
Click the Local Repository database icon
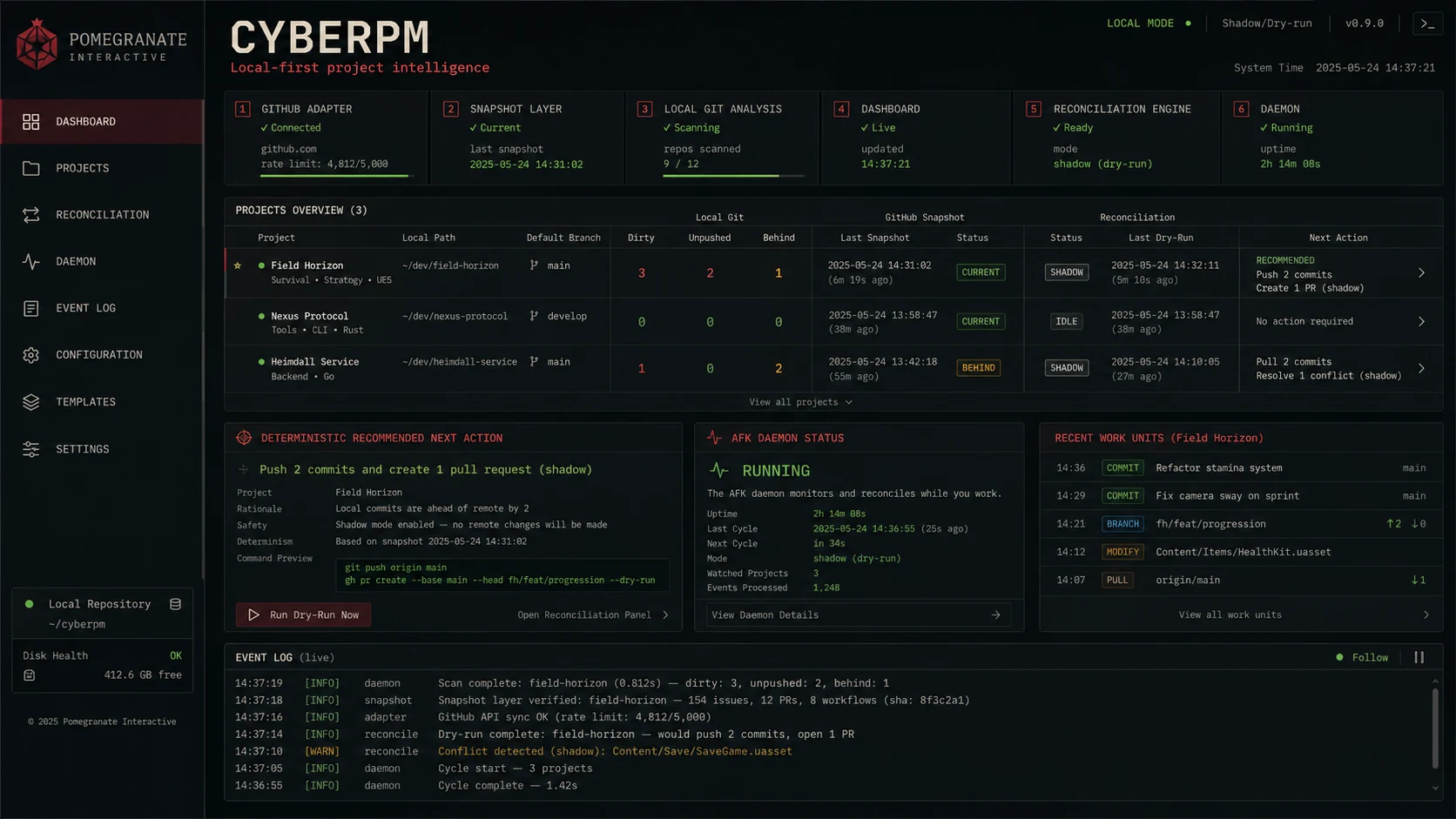(175, 604)
